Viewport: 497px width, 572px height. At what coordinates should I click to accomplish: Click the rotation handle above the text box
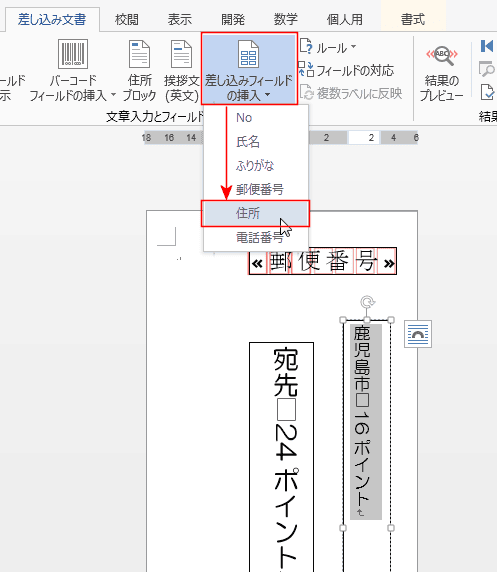[367, 302]
